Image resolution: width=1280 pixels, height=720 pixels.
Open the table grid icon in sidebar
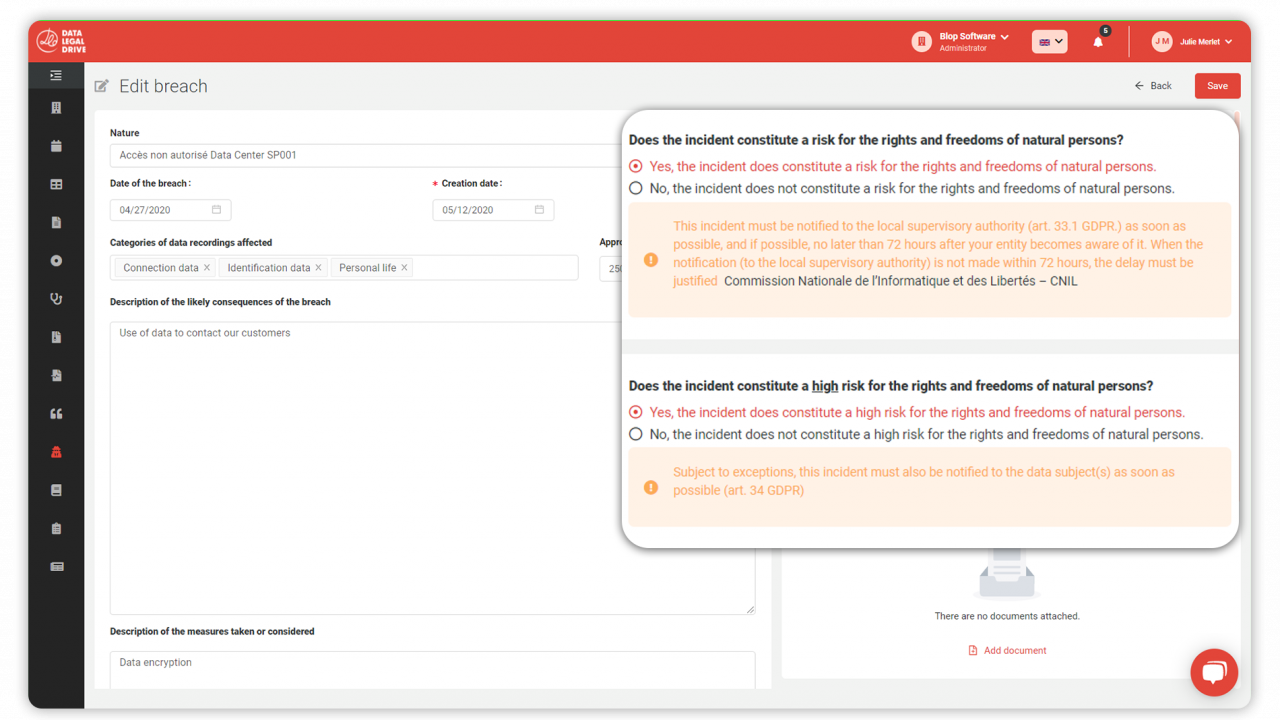coord(56,184)
